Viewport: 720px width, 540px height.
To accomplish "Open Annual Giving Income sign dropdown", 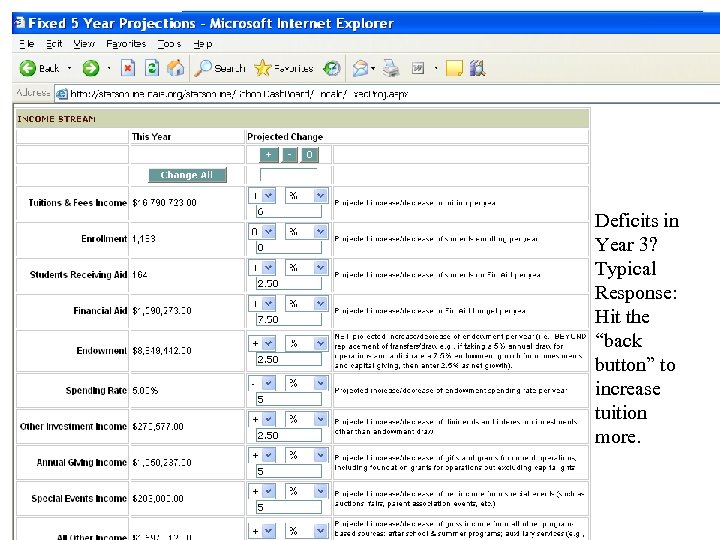I will [x=262, y=455].
